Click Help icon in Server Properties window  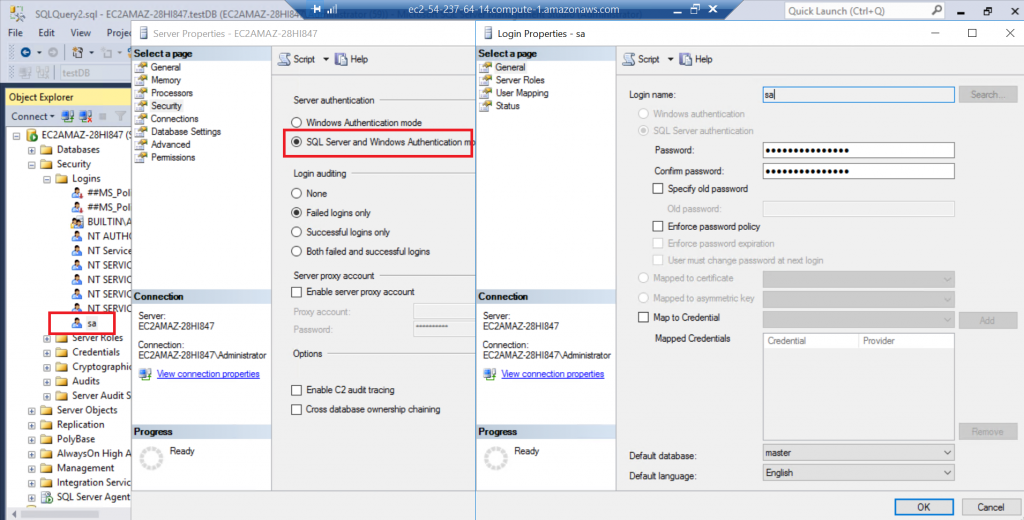341,59
